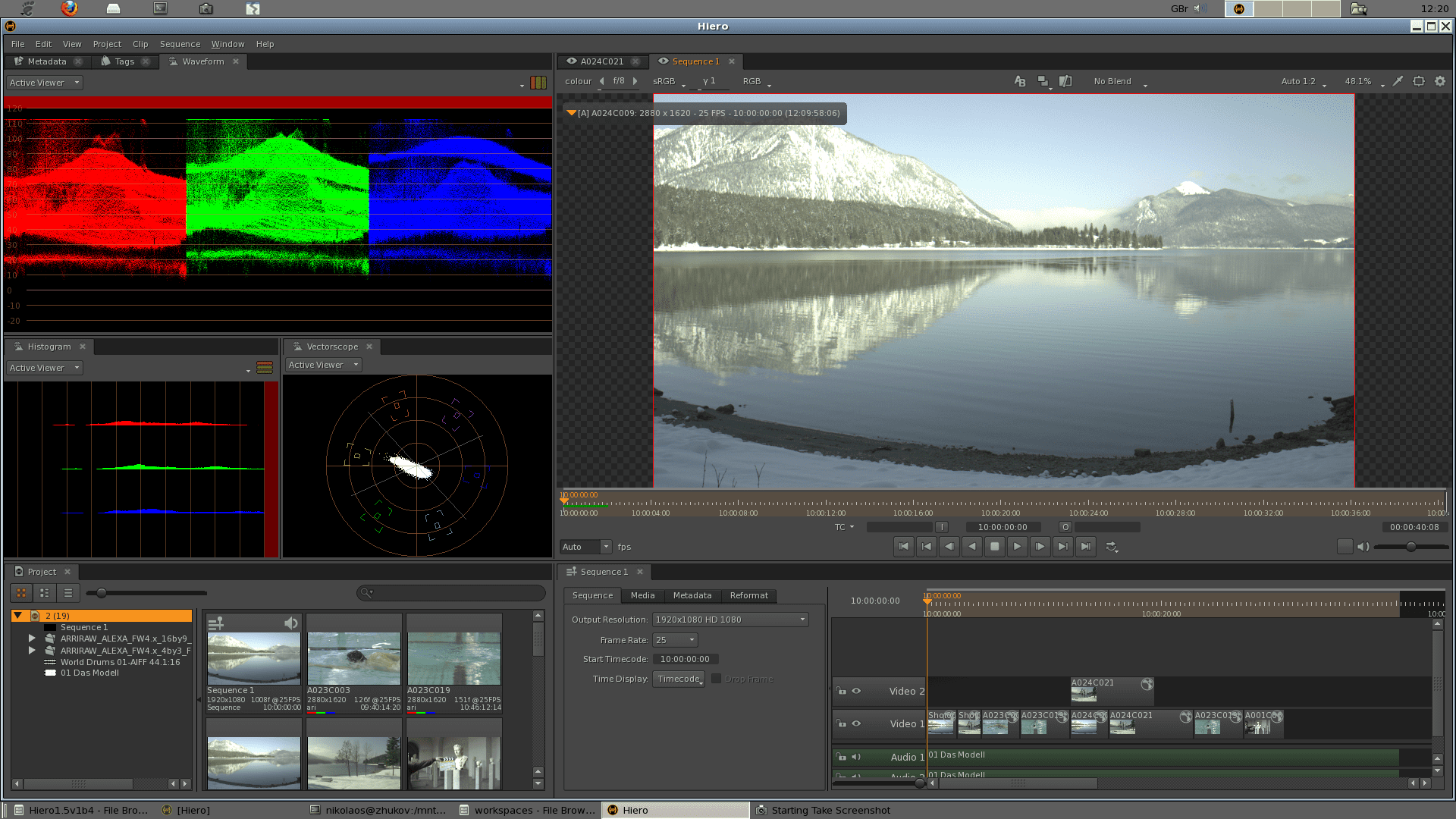Image resolution: width=1456 pixels, height=819 pixels.
Task: Go to previous edit point
Action: click(x=926, y=546)
